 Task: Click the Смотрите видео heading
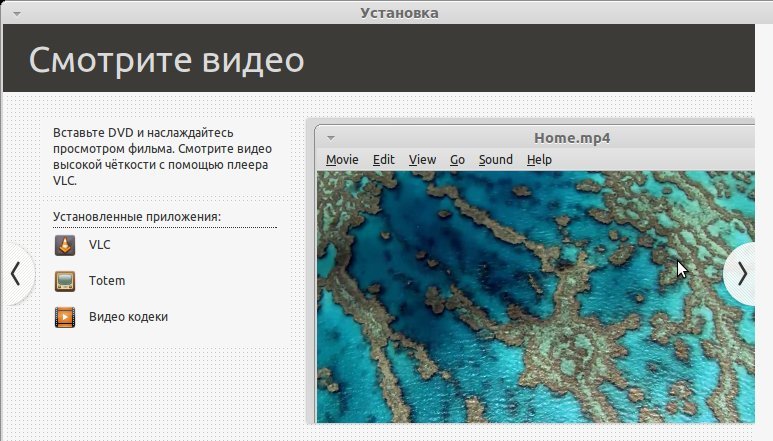[x=166, y=60]
